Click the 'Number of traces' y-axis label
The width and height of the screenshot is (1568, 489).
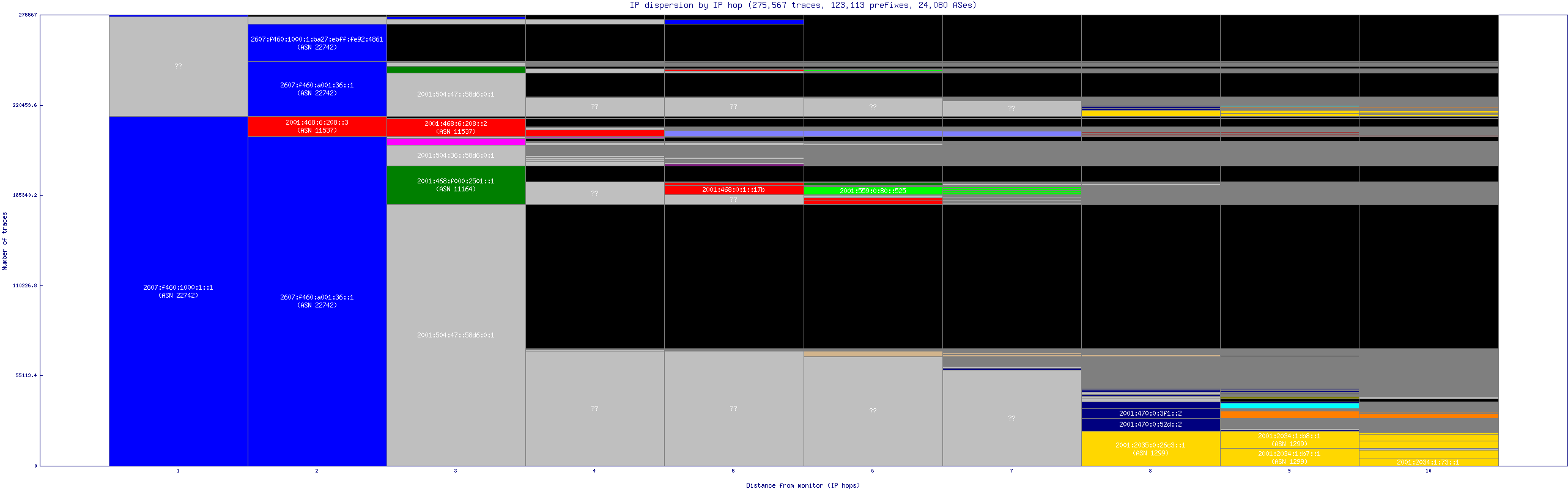[5, 241]
